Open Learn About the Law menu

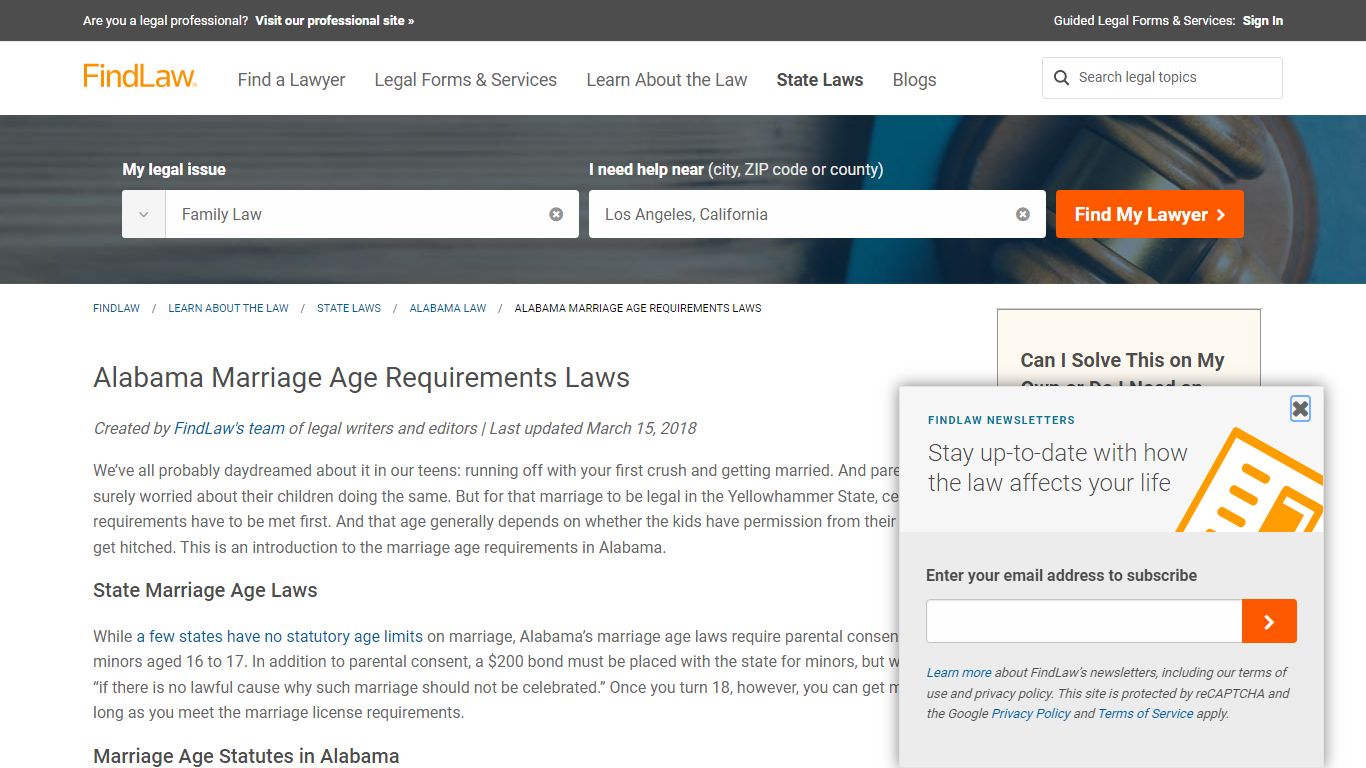667,80
